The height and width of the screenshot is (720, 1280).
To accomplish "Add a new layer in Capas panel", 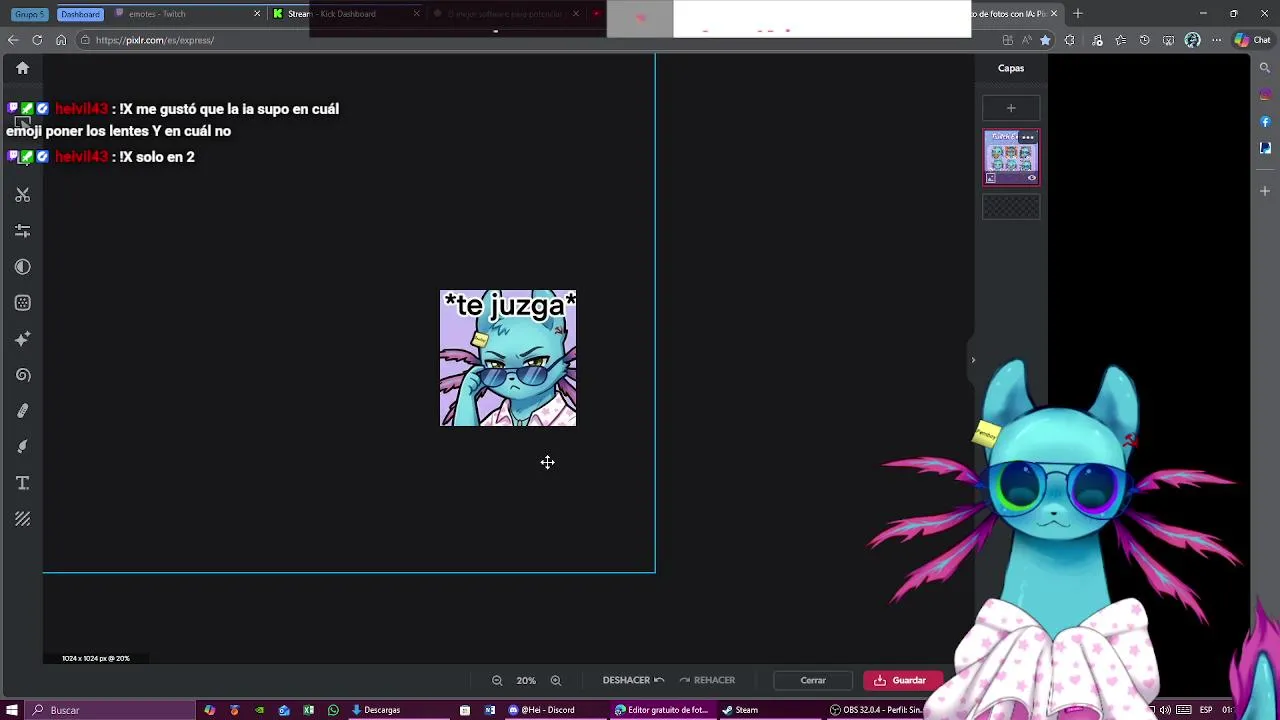I will pyautogui.click(x=1011, y=108).
